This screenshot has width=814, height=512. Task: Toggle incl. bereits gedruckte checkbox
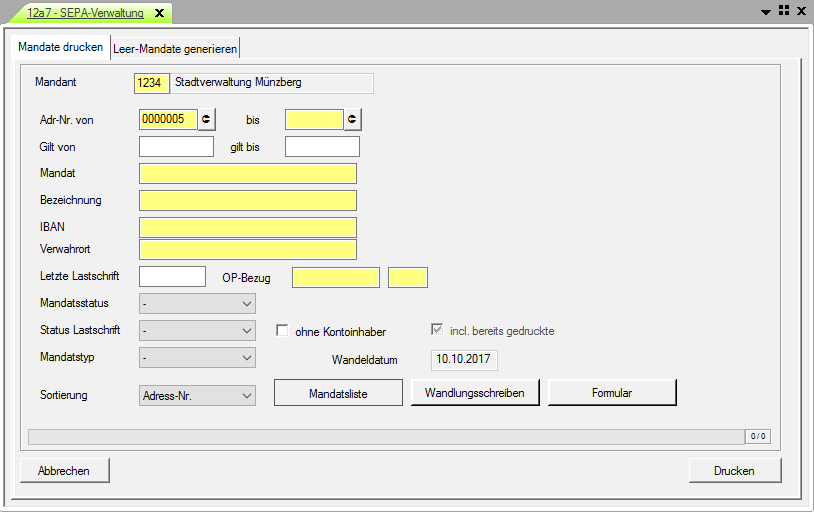pos(437,330)
